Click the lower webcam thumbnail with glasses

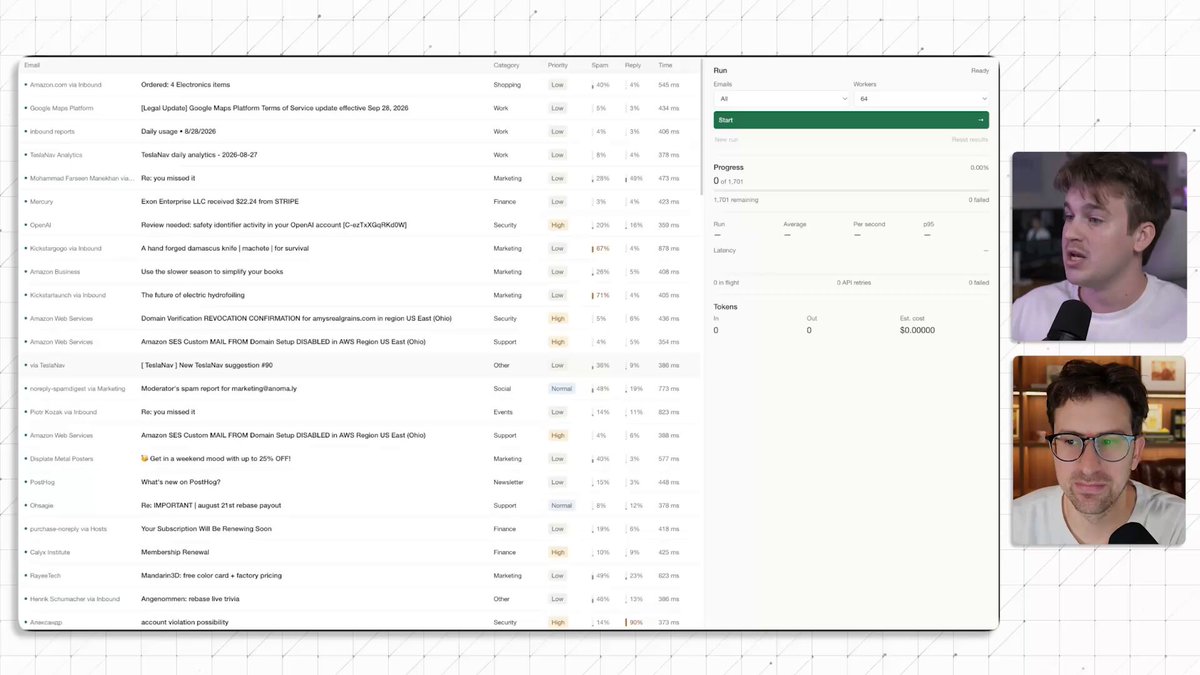click(x=1099, y=451)
